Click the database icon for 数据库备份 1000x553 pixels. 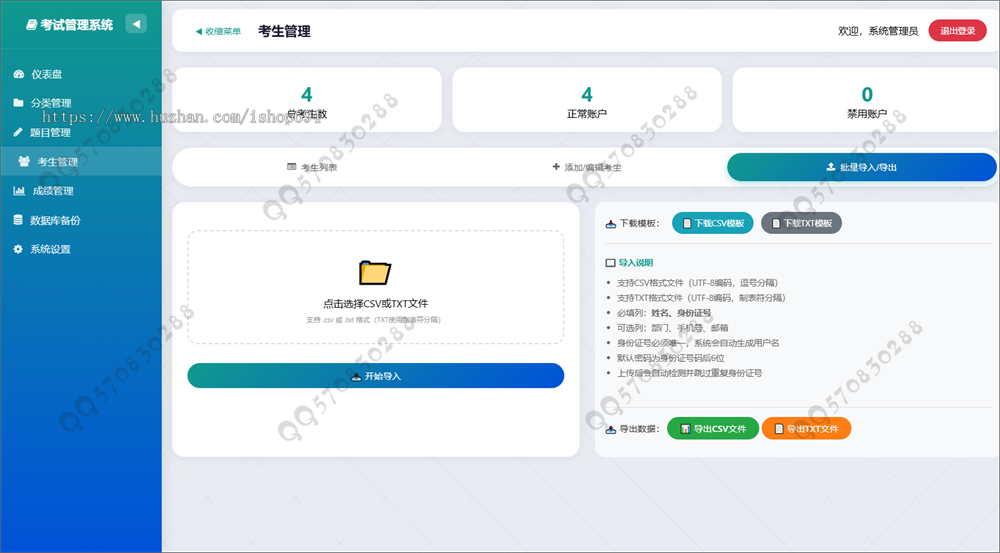(x=18, y=220)
